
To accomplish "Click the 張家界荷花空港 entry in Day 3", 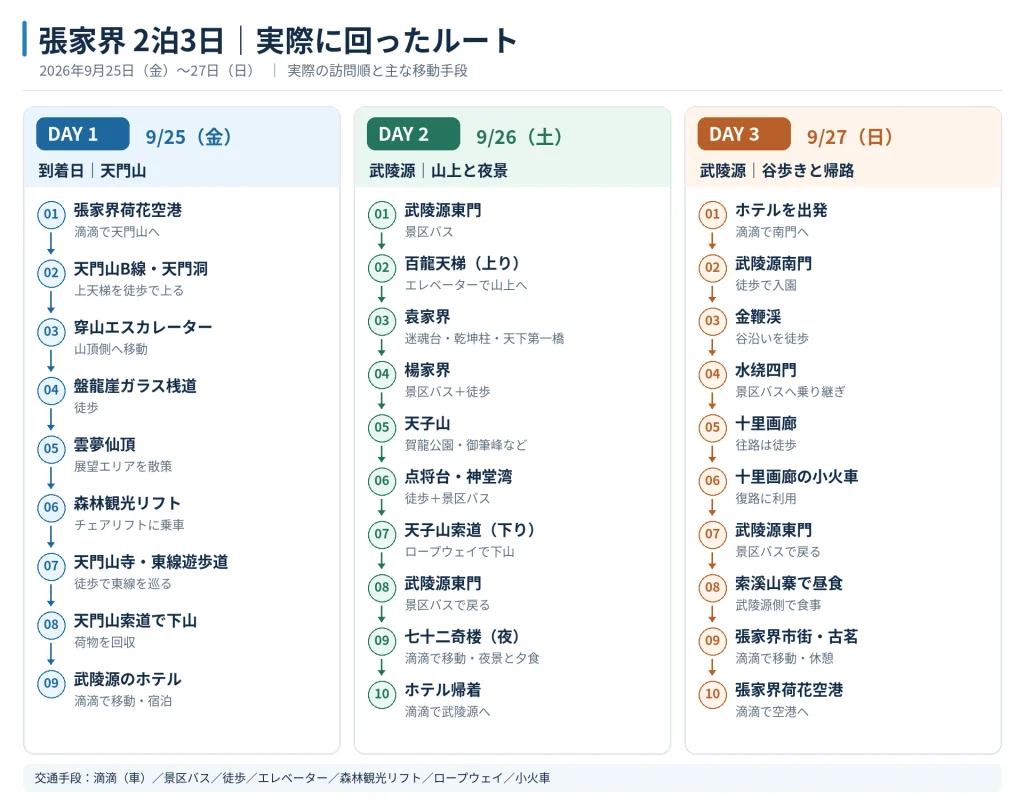I will coord(788,690).
